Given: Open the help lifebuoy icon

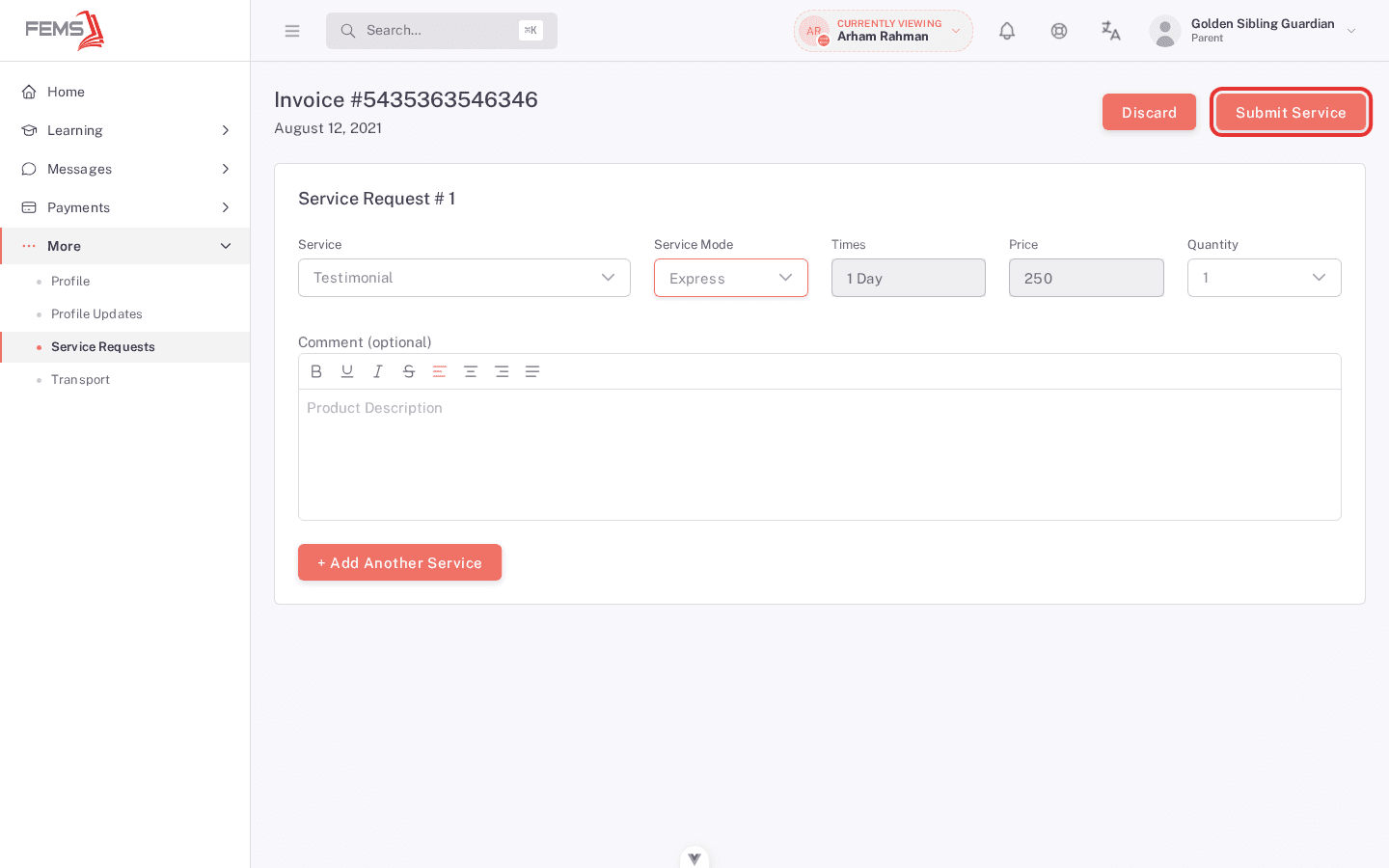Looking at the screenshot, I should coord(1059,31).
